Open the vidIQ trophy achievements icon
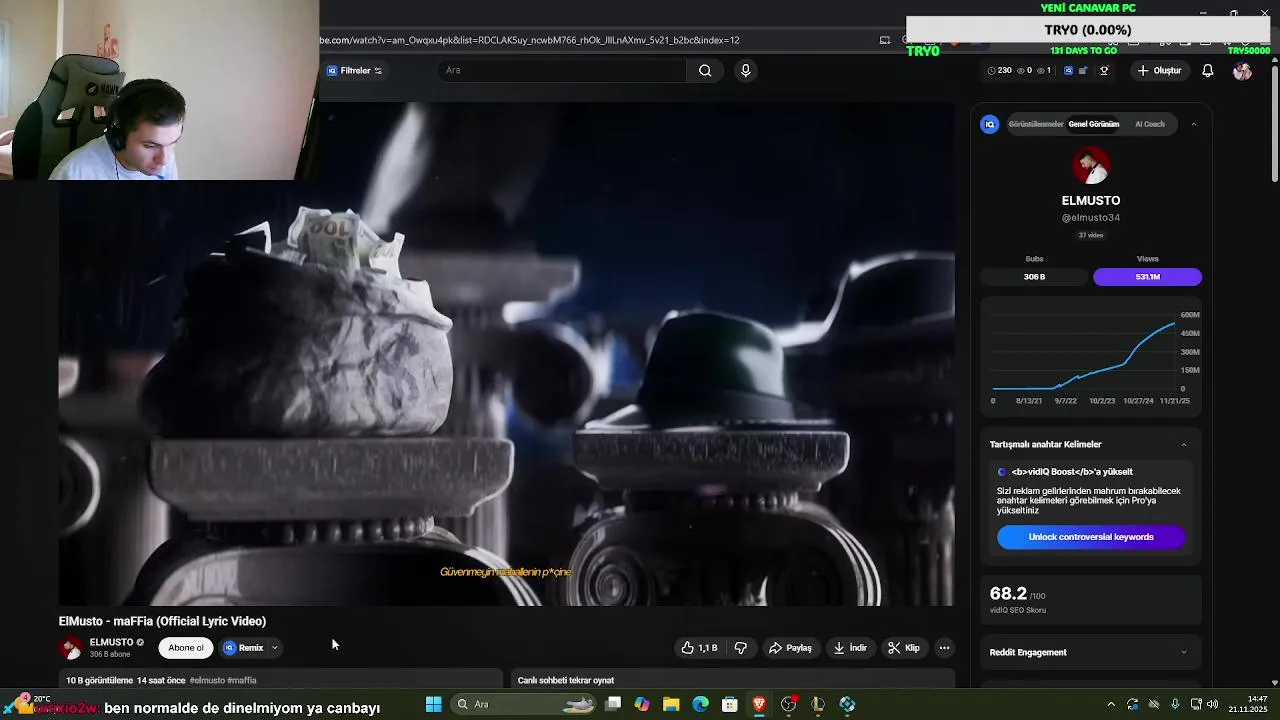Viewport: 1280px width, 720px height. tap(1104, 70)
